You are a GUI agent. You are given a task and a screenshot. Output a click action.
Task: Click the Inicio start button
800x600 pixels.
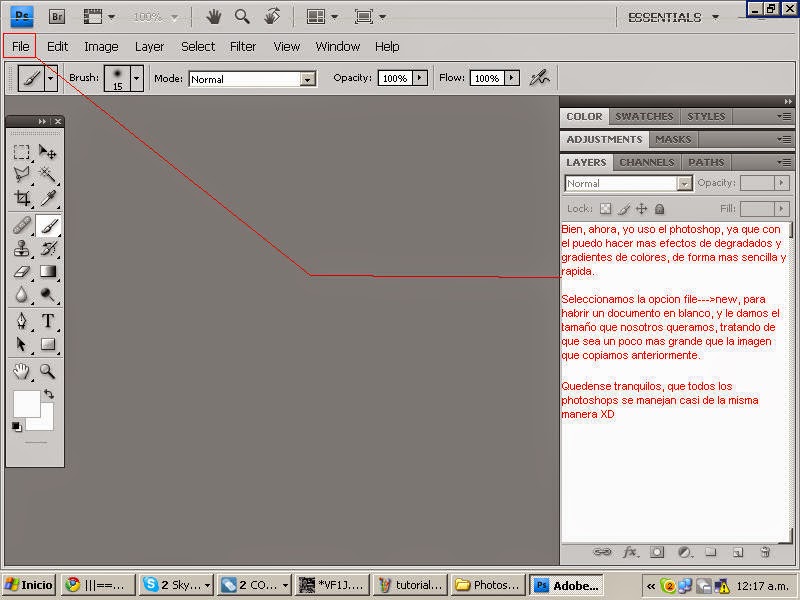[30, 585]
